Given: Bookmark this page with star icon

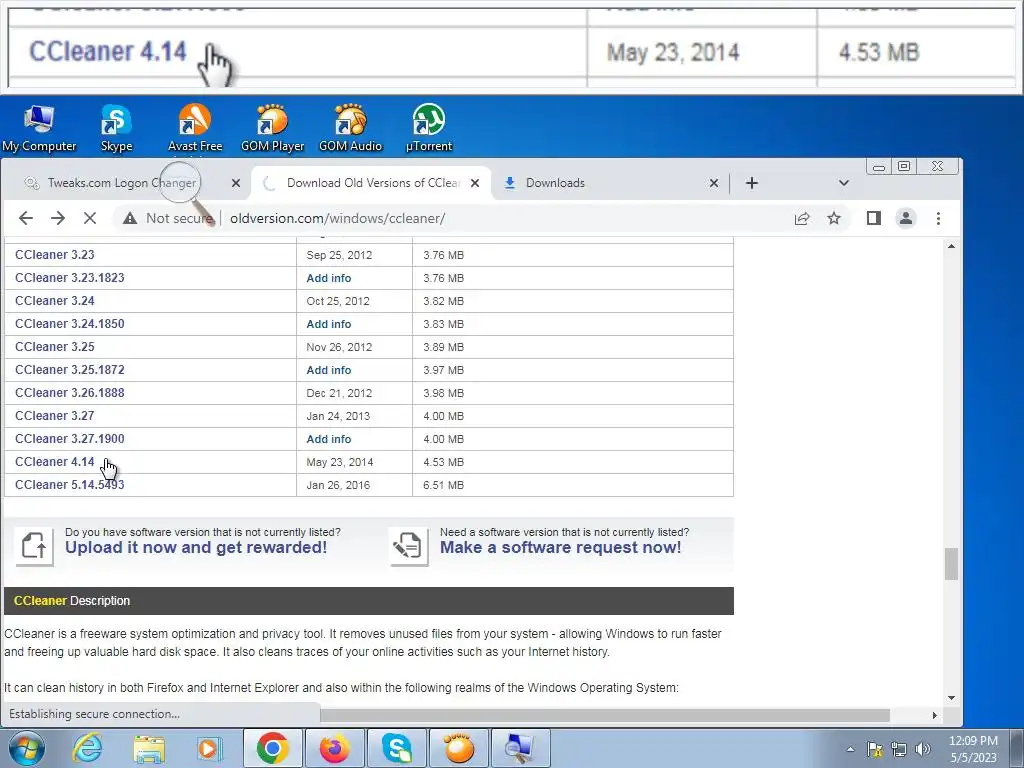Looking at the screenshot, I should 834,218.
